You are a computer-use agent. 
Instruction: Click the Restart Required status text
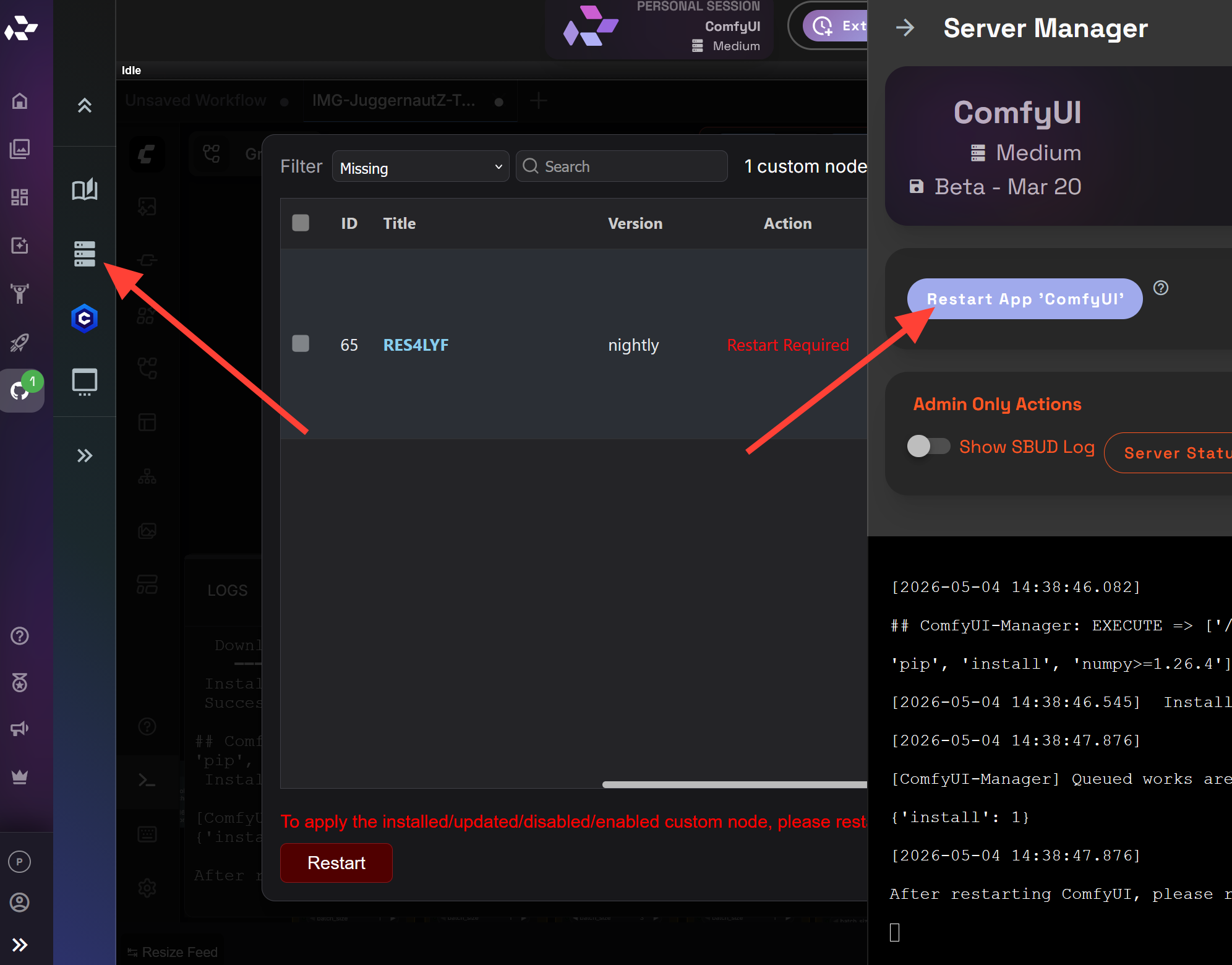(x=788, y=345)
